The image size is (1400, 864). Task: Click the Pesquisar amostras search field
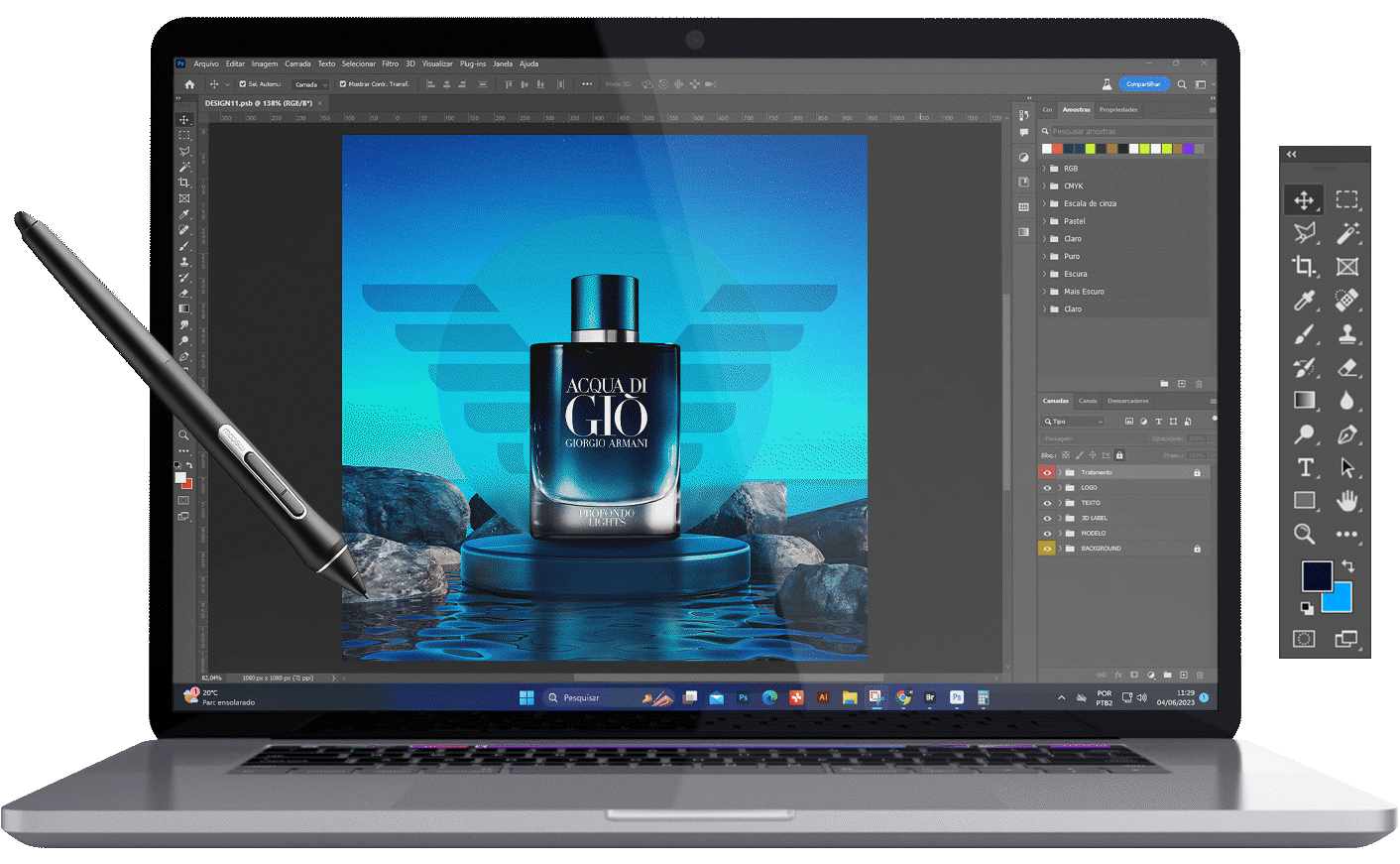(x=1126, y=131)
